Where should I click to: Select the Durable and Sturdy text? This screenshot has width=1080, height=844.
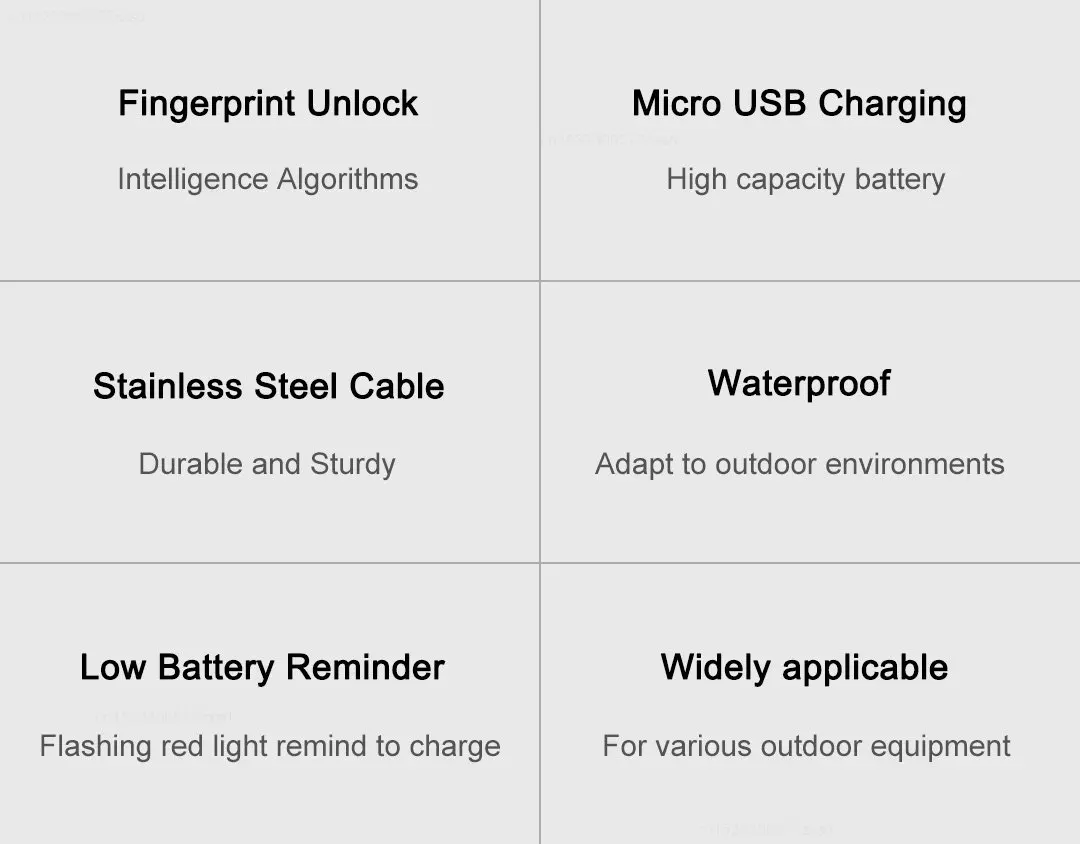tap(267, 464)
